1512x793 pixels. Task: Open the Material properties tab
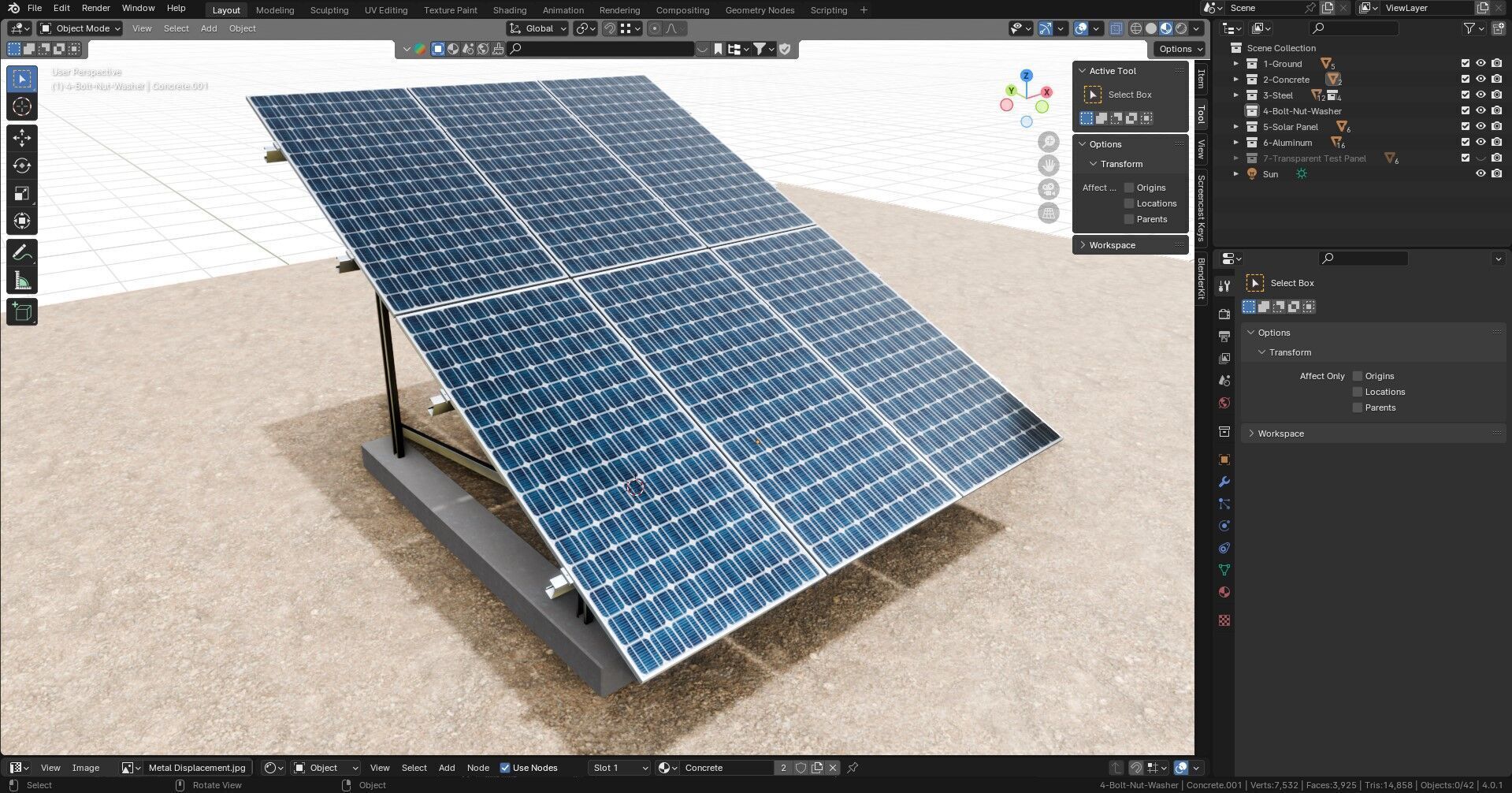coord(1224,592)
